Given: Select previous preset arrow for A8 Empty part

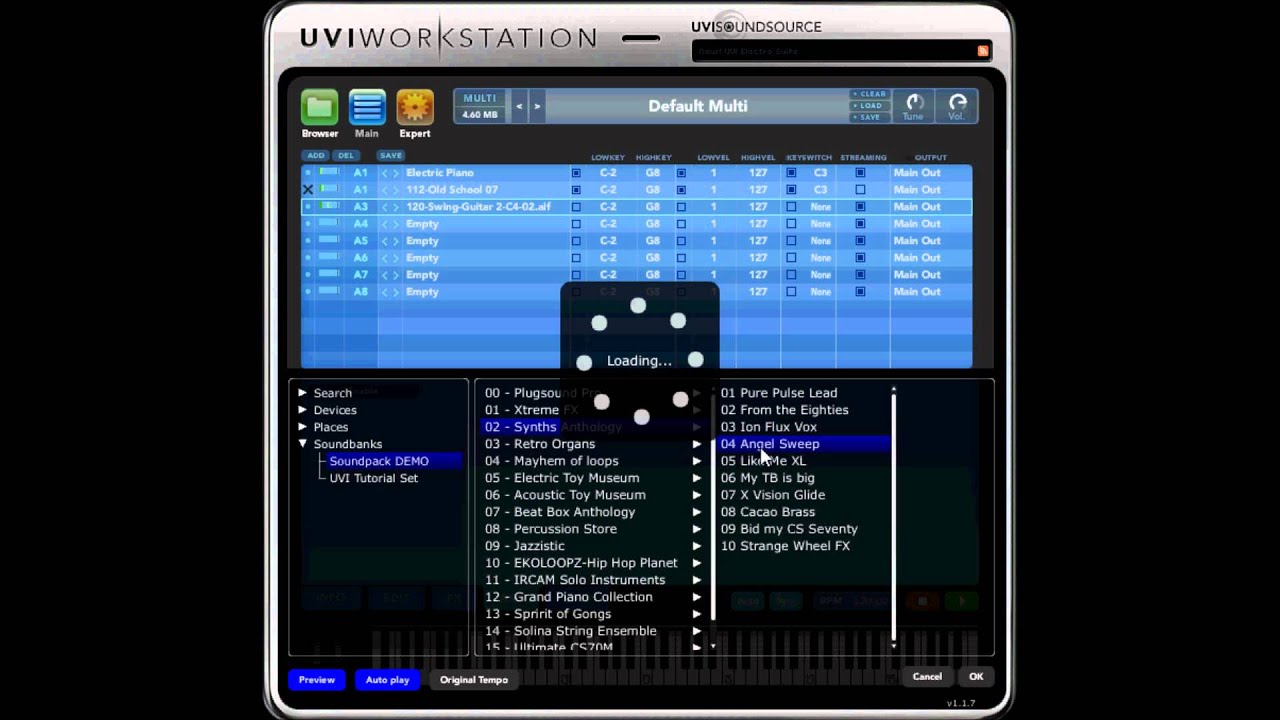Looking at the screenshot, I should [x=384, y=292].
